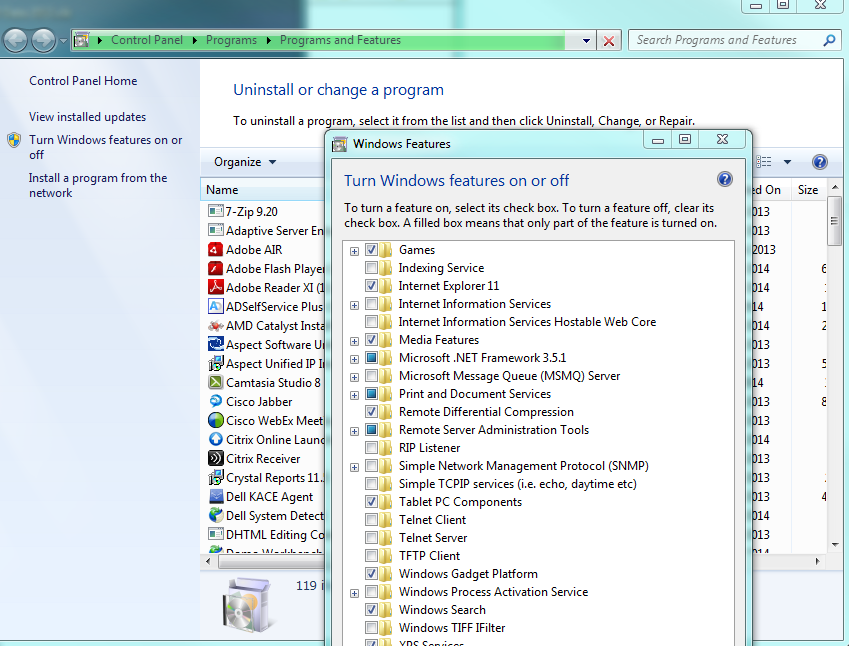Click the Back navigation arrow

point(15,41)
